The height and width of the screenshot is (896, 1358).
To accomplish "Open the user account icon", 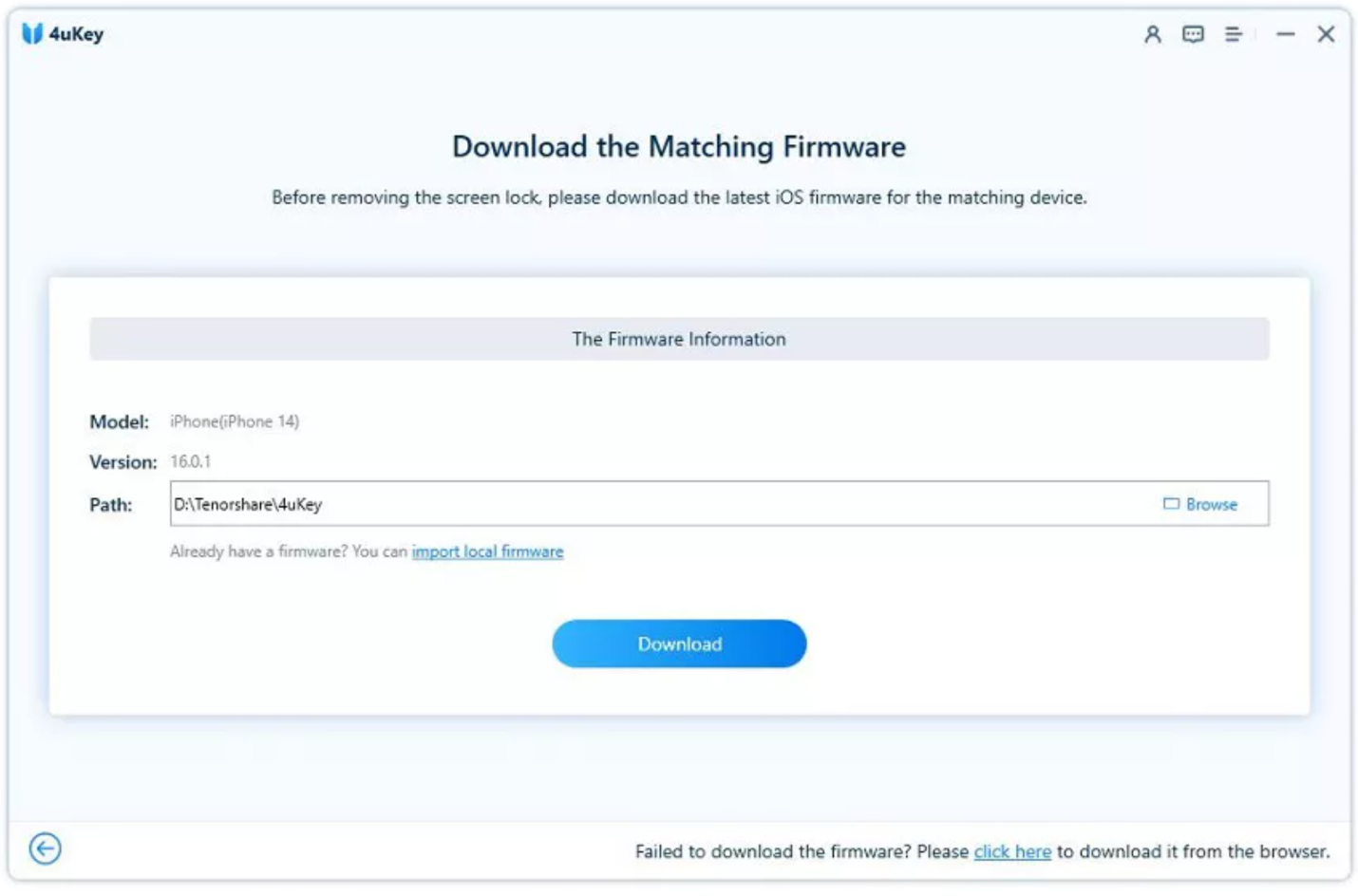I will pos(1152,34).
